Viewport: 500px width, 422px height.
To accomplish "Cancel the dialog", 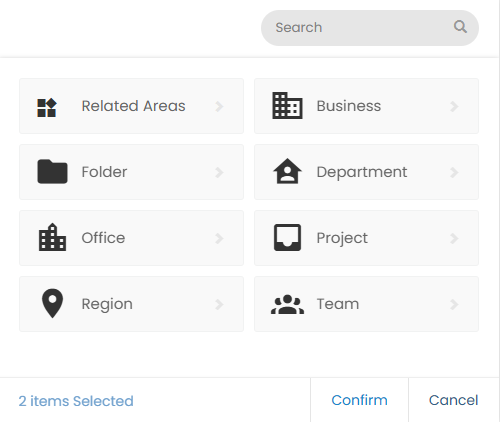I will [453, 400].
